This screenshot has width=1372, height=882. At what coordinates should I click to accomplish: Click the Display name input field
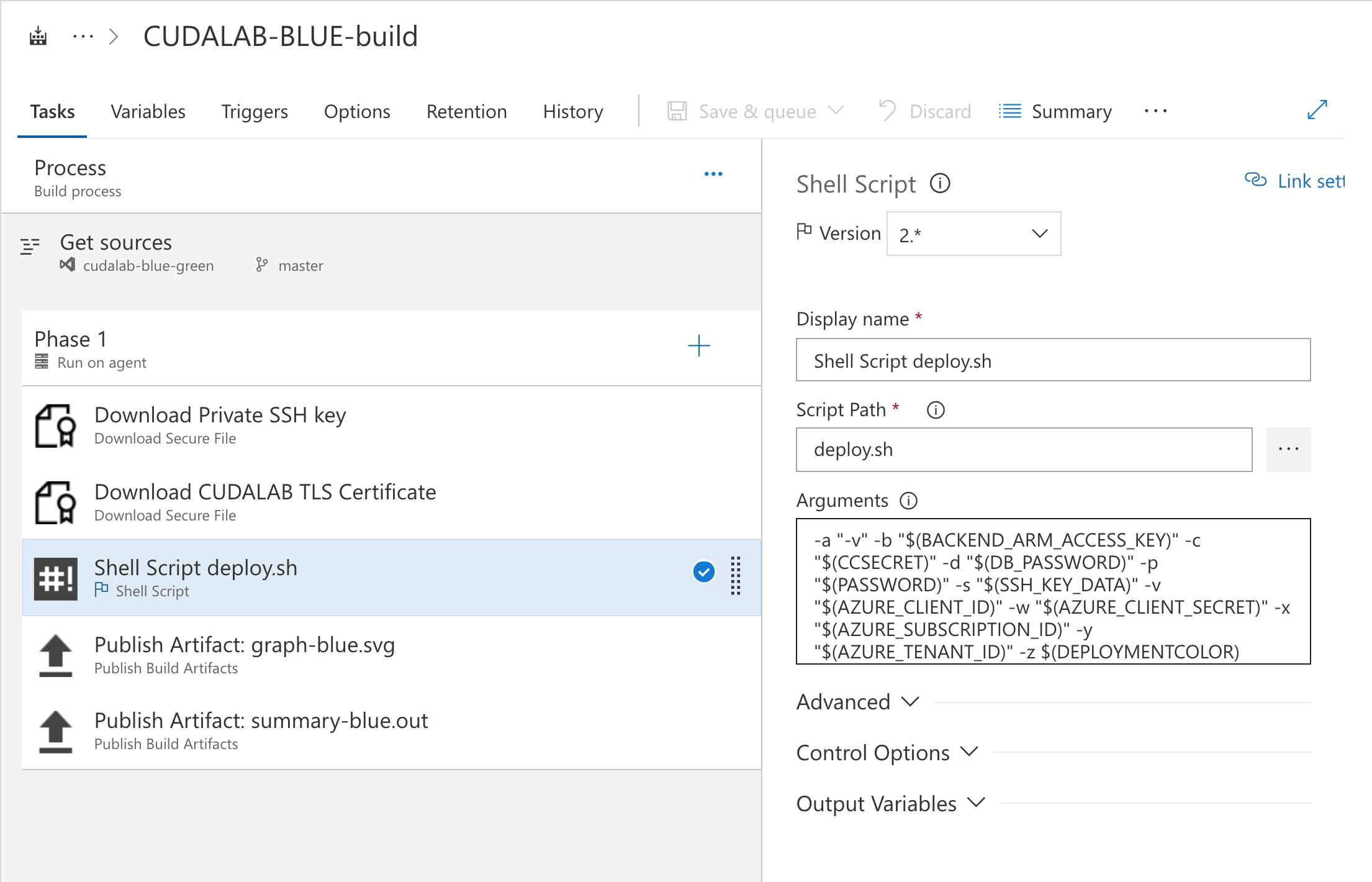(1053, 360)
